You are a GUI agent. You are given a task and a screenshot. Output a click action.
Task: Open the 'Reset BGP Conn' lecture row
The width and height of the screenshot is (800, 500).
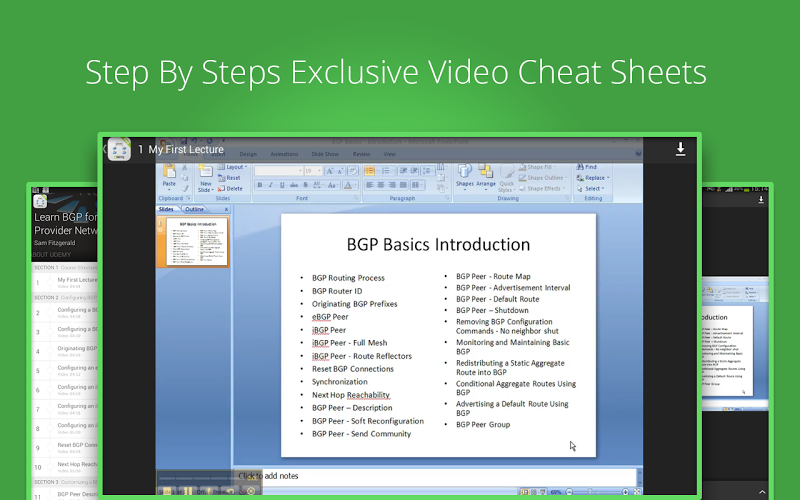tap(65, 447)
